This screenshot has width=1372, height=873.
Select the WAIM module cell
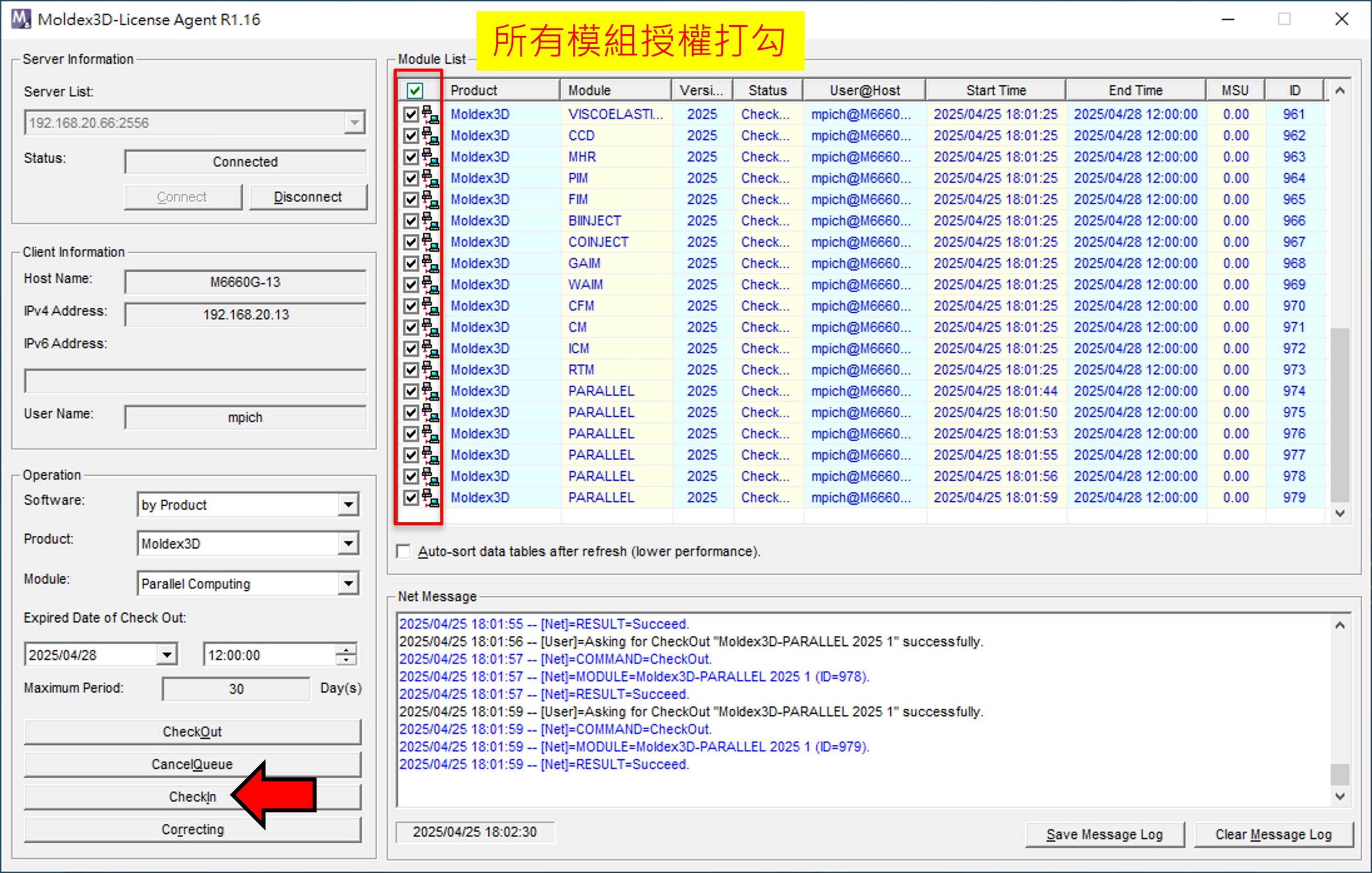616,285
